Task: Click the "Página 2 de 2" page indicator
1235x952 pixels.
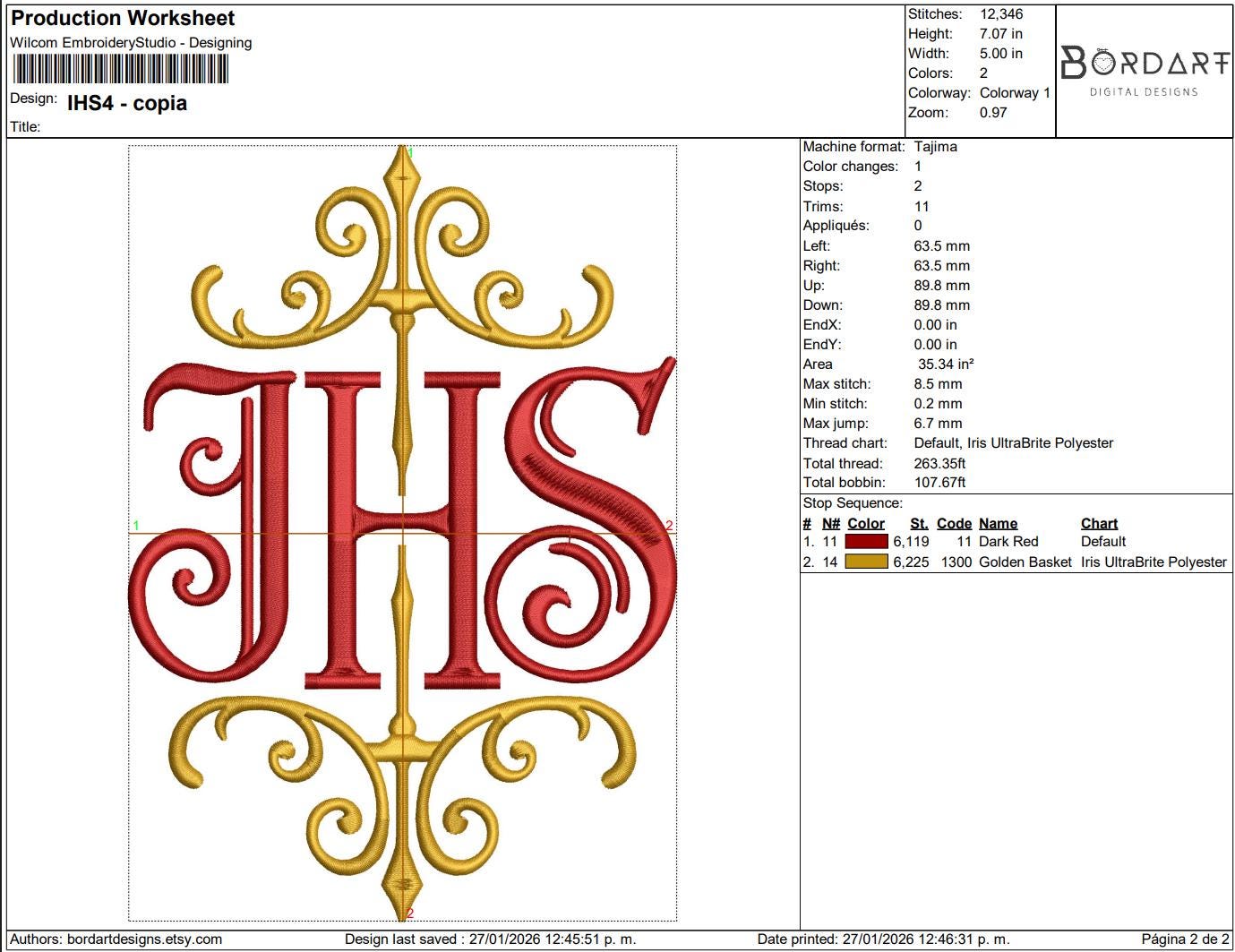Action: point(1185,939)
